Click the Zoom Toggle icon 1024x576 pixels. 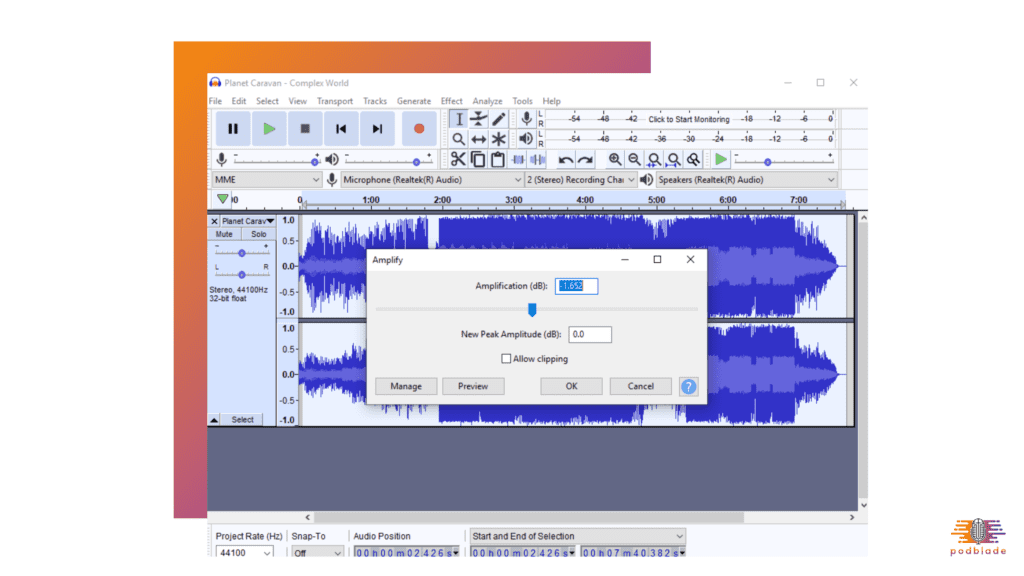(x=693, y=159)
